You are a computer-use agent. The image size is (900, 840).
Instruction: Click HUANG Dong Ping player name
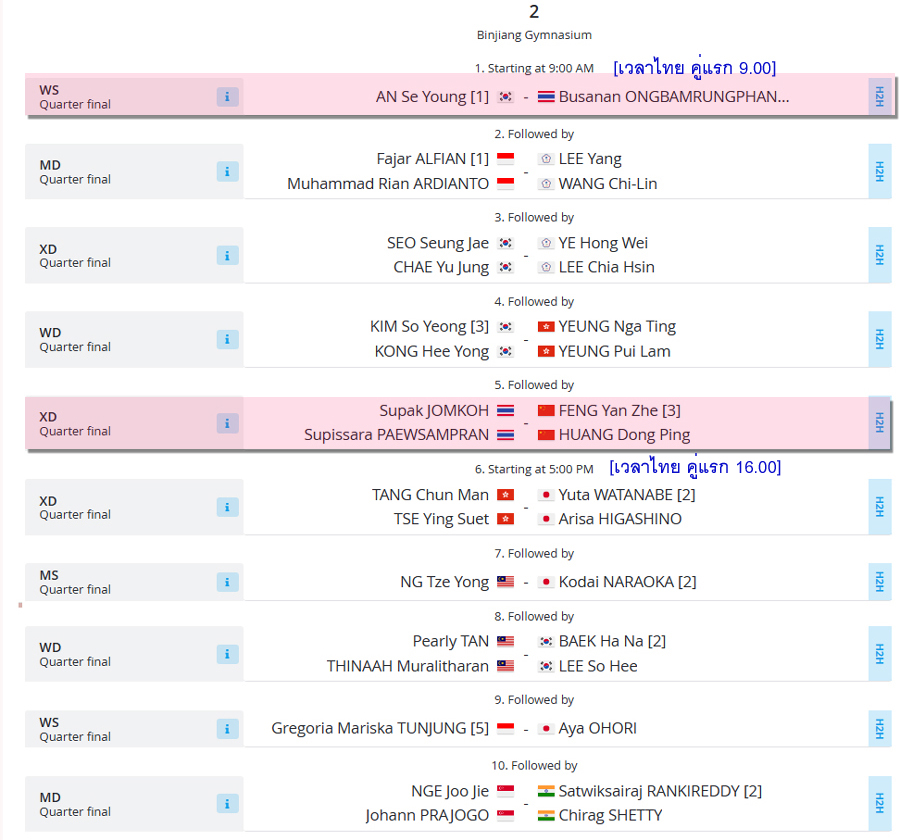tap(624, 435)
